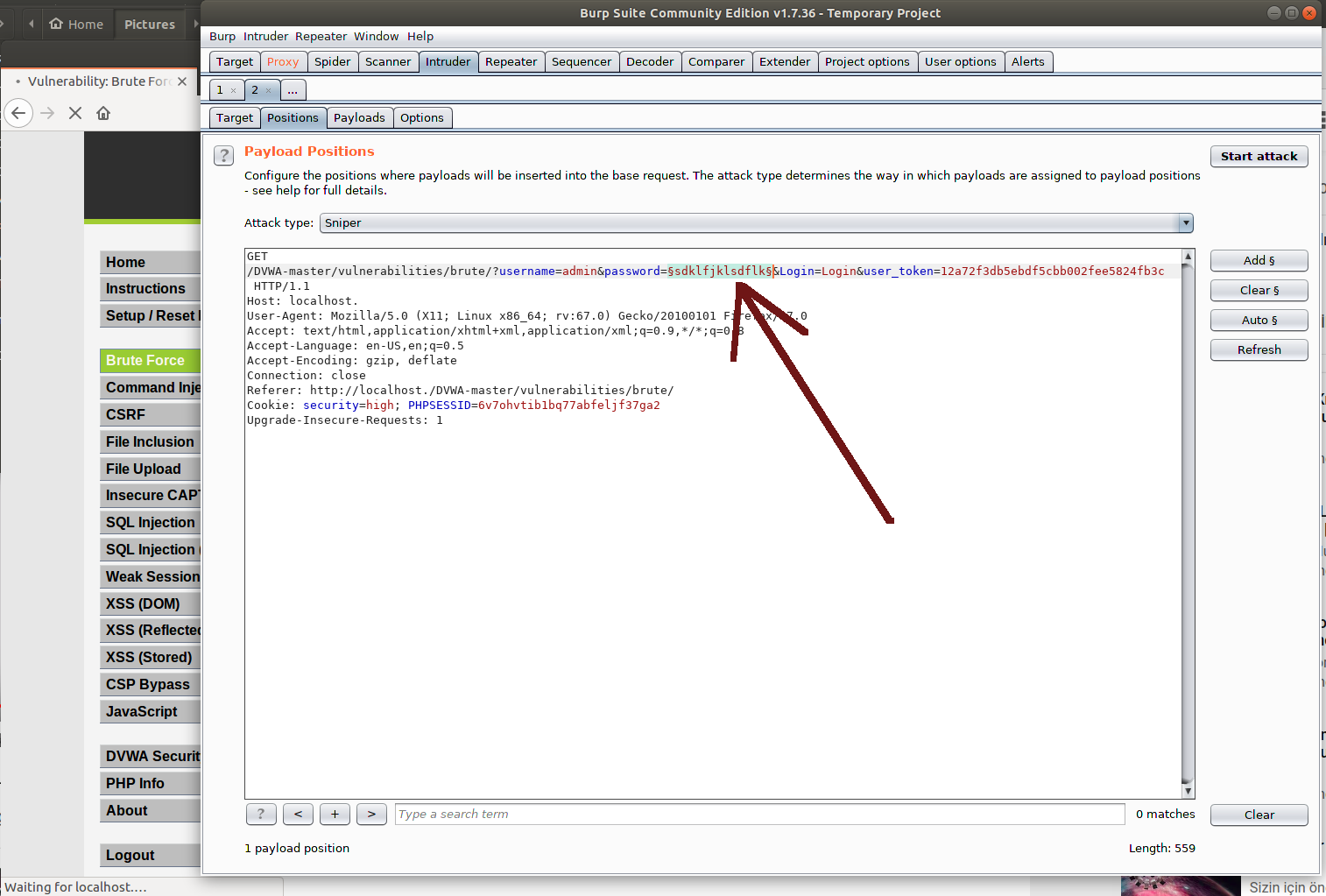Click DVWA Logout link
Viewport: 1326px width, 896px height.
pyautogui.click(x=150, y=856)
